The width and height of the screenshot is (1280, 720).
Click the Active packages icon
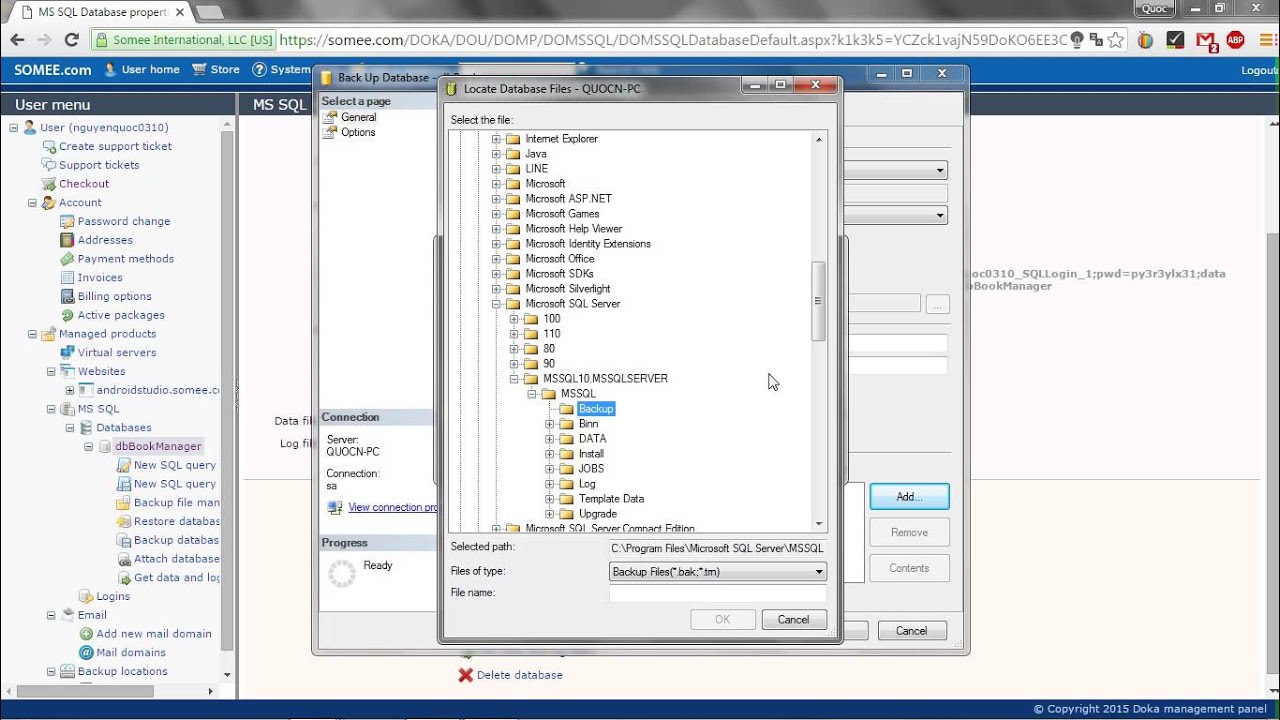point(67,315)
